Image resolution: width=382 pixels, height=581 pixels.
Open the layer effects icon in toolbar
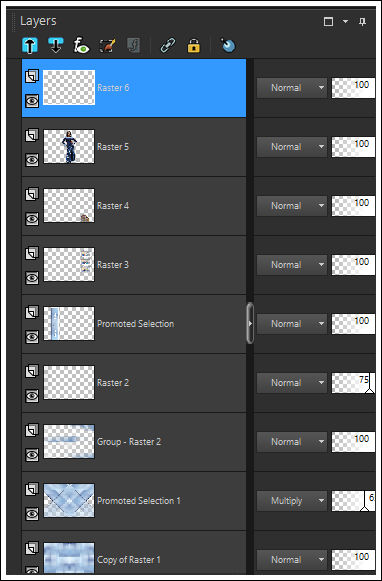[x=81, y=46]
